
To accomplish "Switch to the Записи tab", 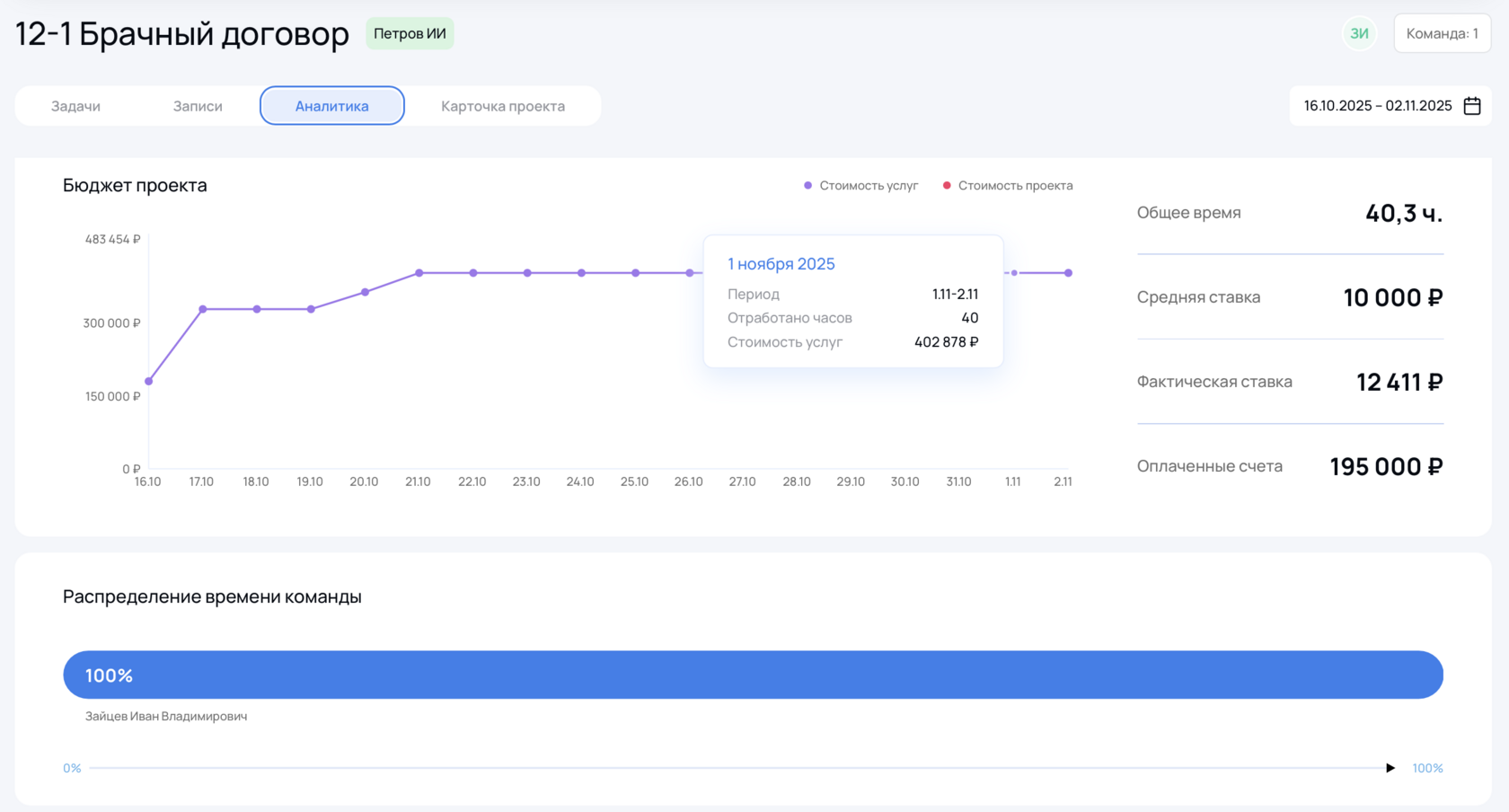I will 198,106.
